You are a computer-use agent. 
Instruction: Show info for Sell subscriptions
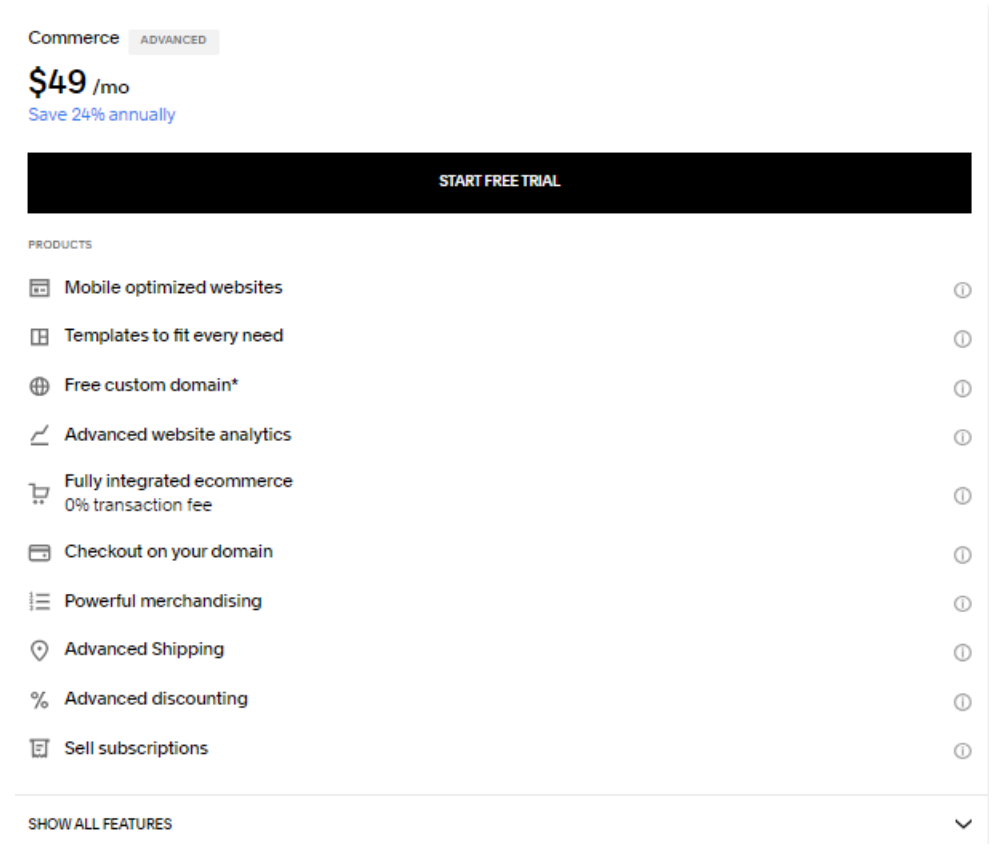point(962,751)
